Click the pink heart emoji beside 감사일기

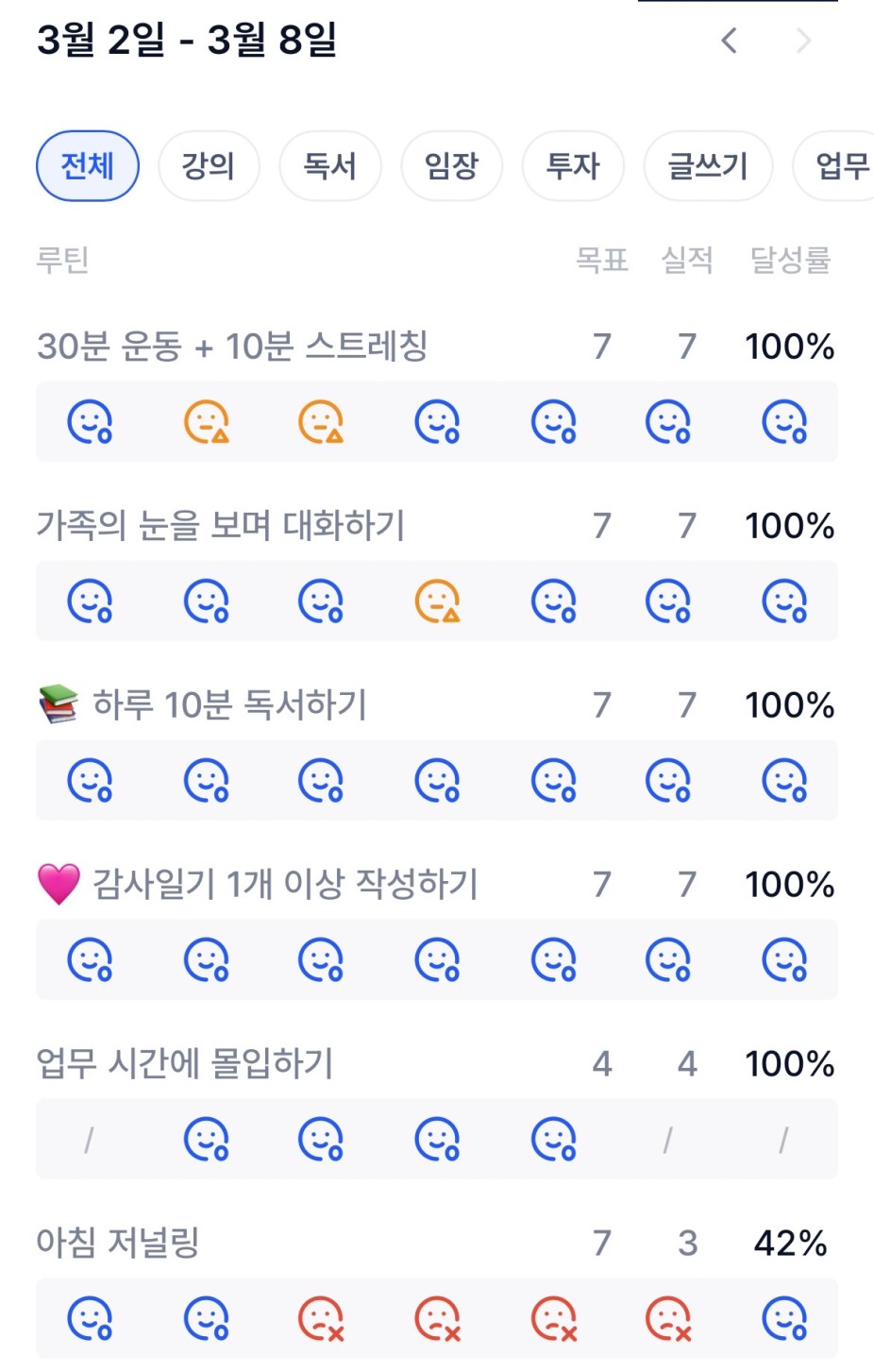pyautogui.click(x=59, y=884)
